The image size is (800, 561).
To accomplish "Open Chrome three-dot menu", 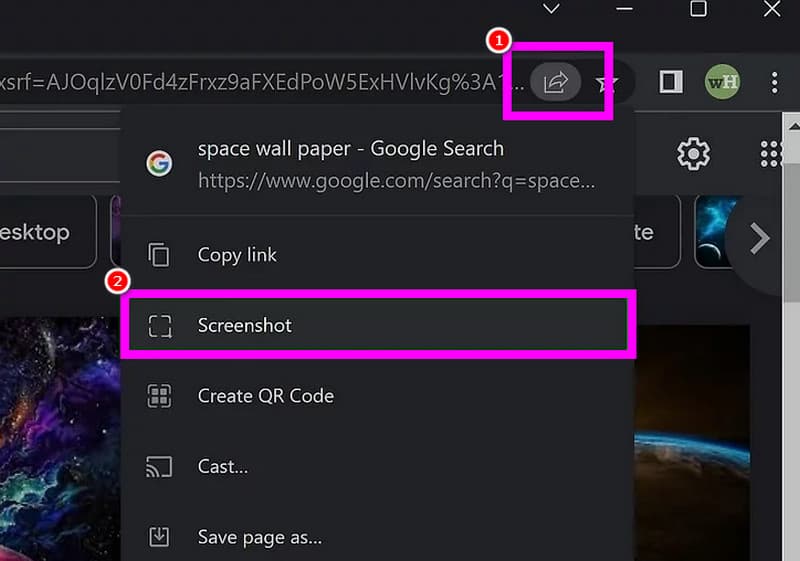I will pyautogui.click(x=774, y=82).
